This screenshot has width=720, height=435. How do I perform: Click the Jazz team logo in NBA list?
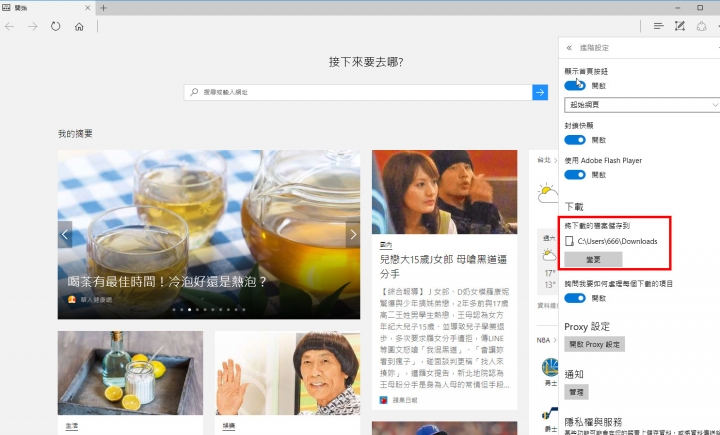click(x=550, y=413)
